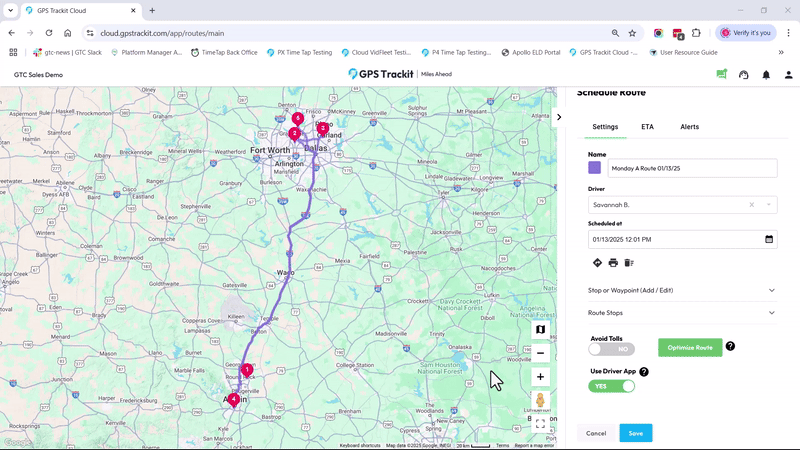Open the green chat feedback icon

[721, 74]
